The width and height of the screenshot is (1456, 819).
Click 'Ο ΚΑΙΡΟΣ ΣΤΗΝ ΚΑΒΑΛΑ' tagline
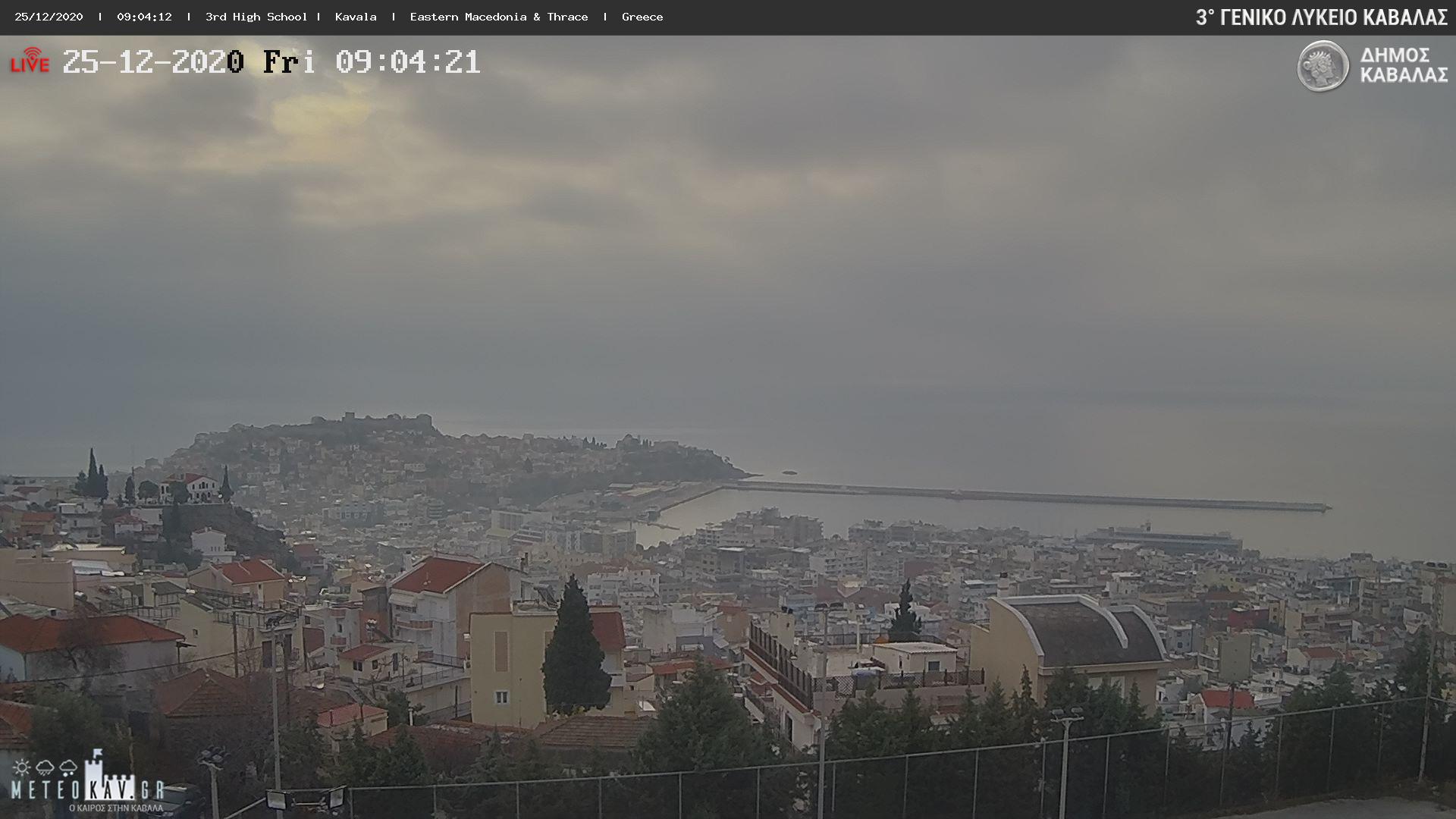pos(116,808)
